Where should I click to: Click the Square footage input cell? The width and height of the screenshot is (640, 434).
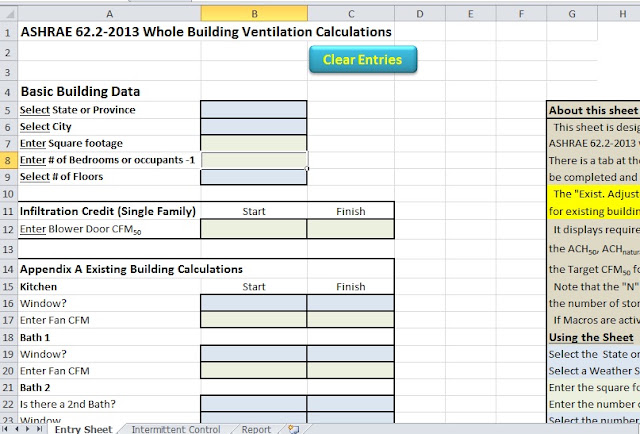pos(254,143)
